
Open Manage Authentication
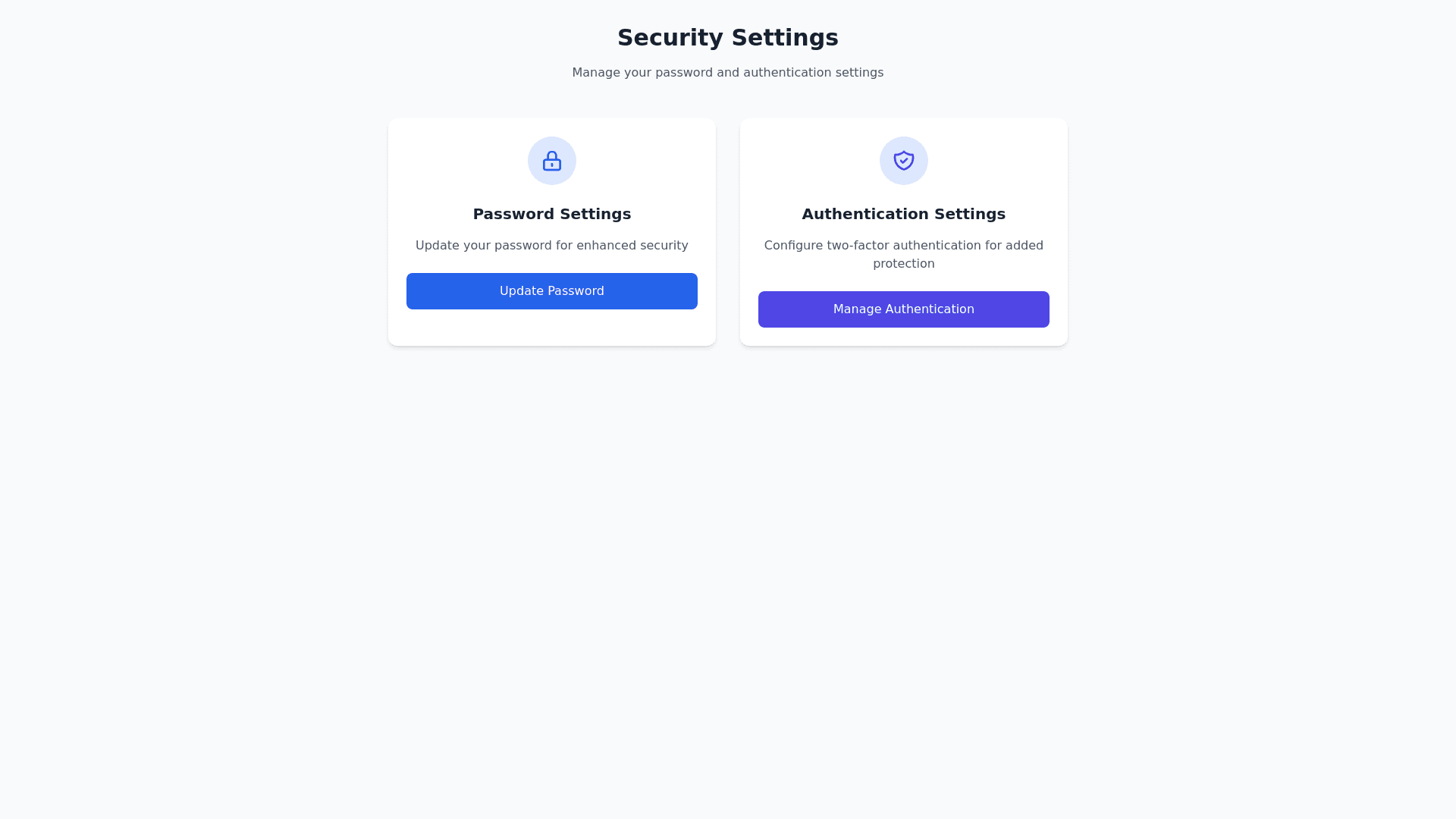coord(903,309)
